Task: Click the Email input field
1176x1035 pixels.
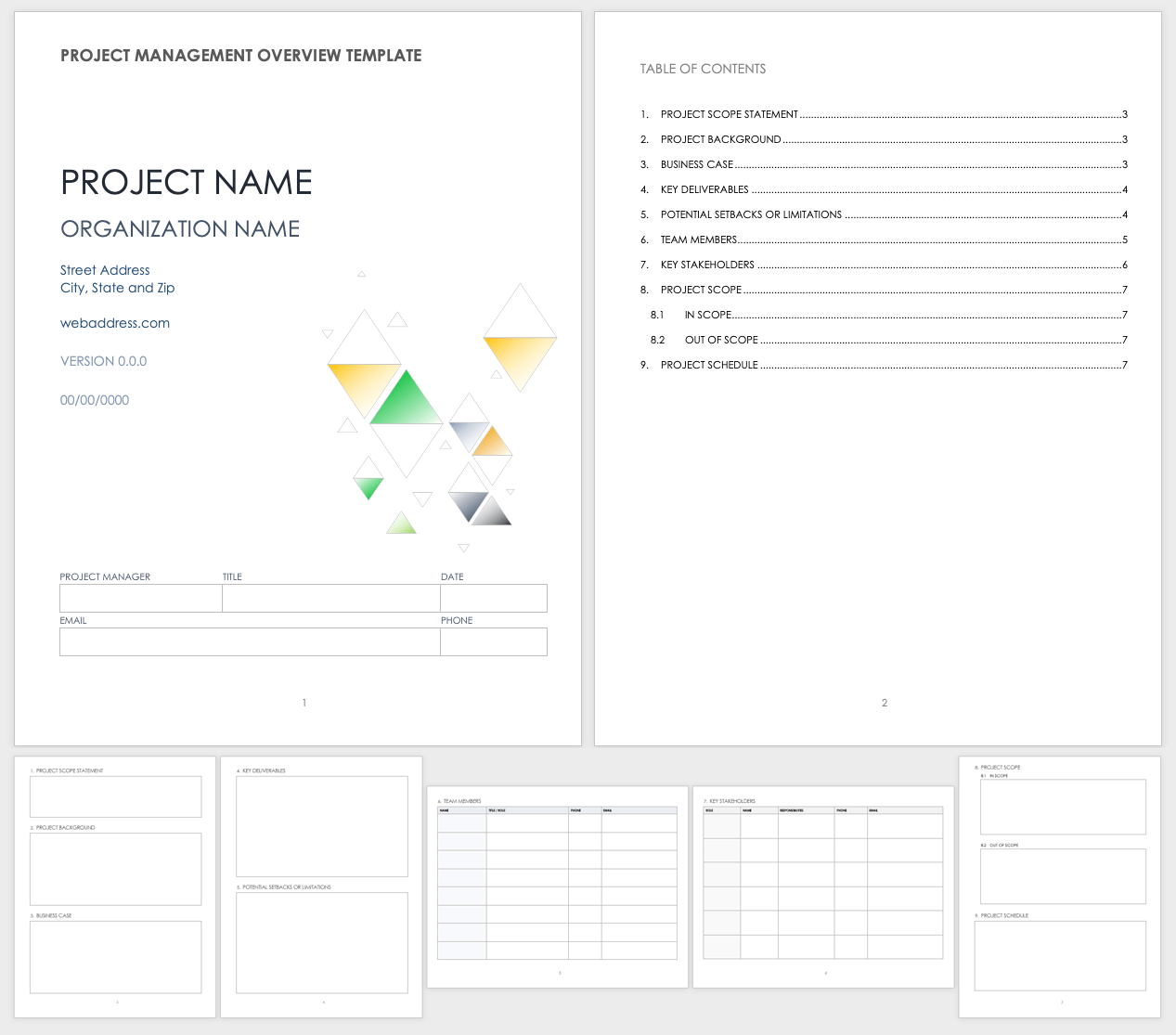Action: pos(249,641)
